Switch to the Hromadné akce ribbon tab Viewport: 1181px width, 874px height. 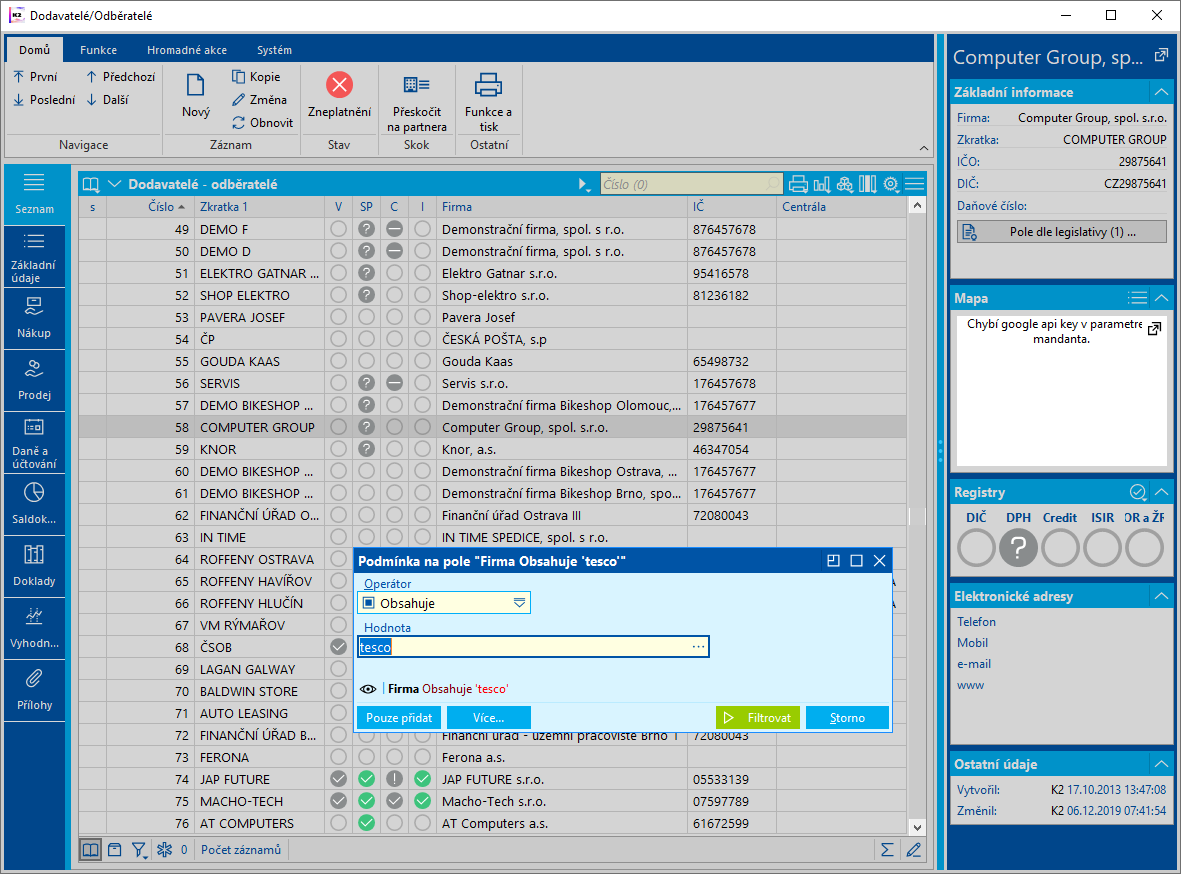pos(186,50)
